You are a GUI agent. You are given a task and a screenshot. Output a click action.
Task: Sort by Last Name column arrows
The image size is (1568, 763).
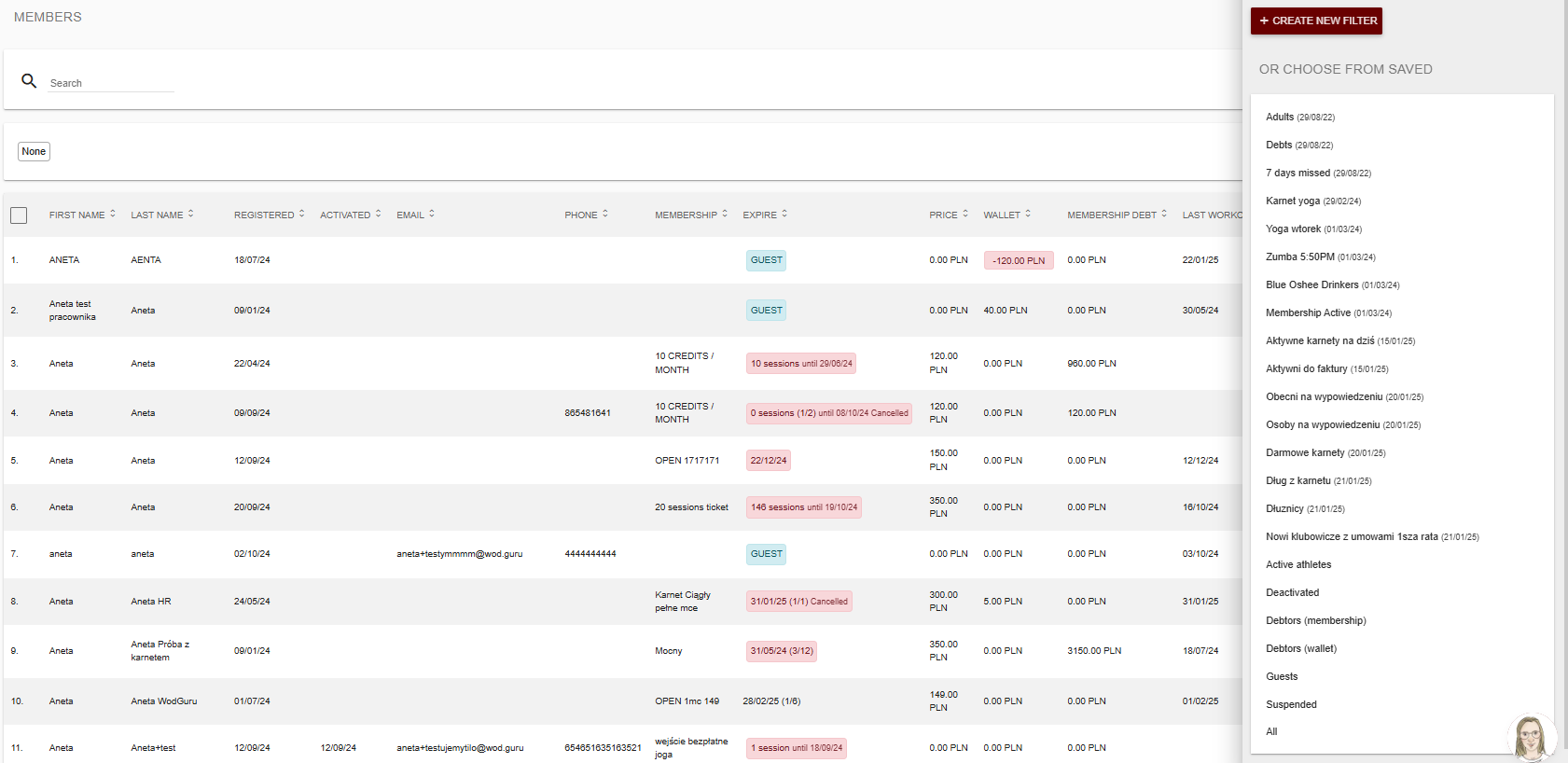coord(191,214)
